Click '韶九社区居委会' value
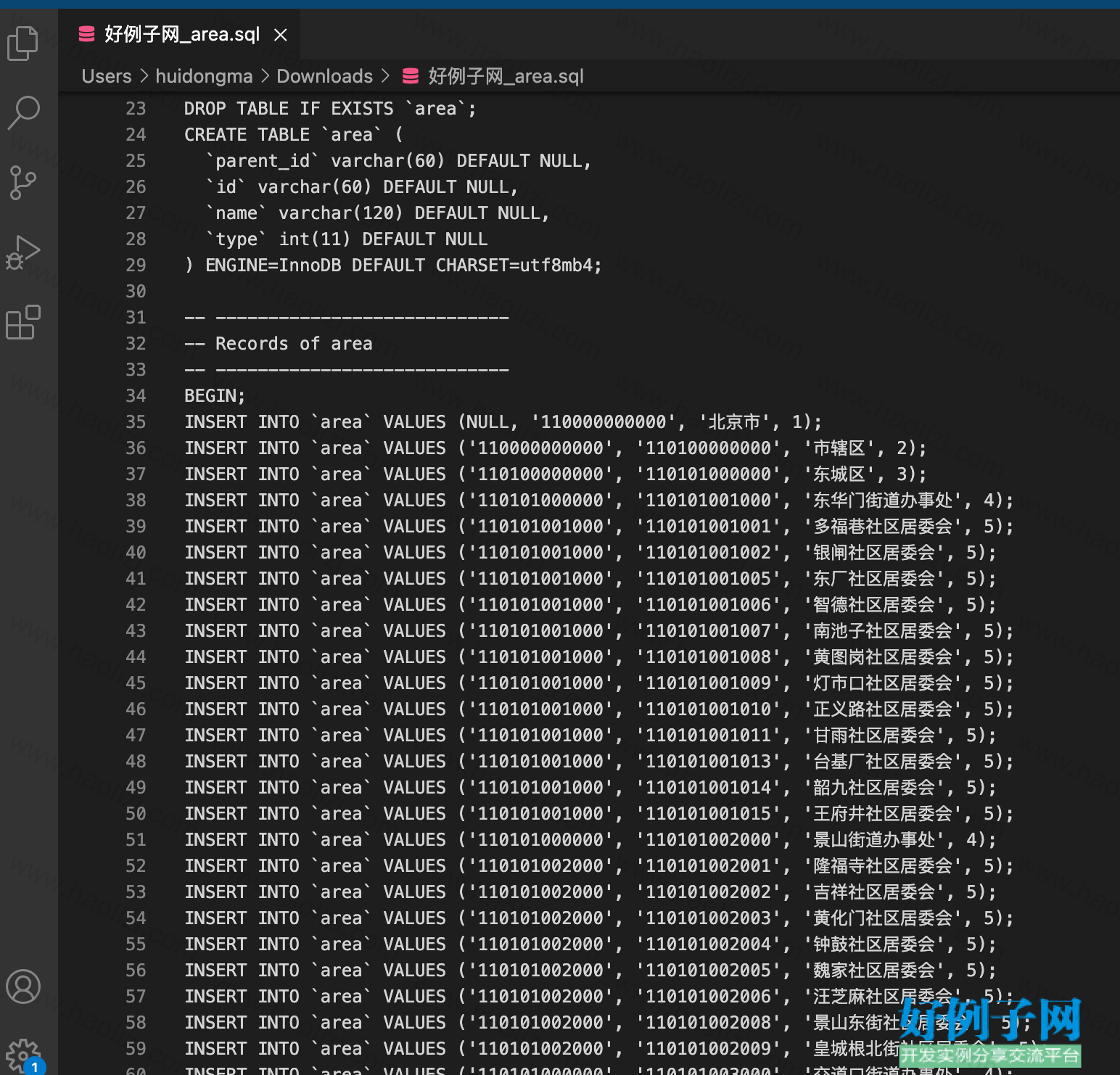Screen dimensions: 1120x1075 pos(874,788)
